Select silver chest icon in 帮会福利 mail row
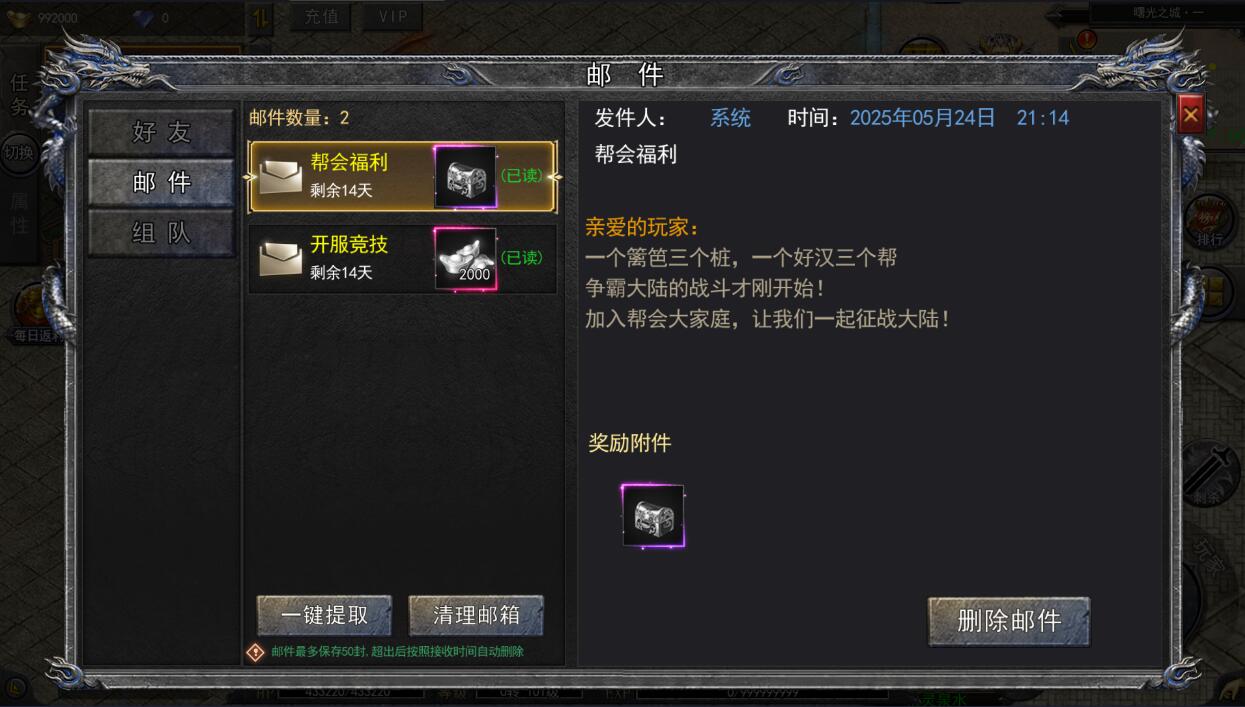This screenshot has height=707, width=1245. click(x=465, y=177)
